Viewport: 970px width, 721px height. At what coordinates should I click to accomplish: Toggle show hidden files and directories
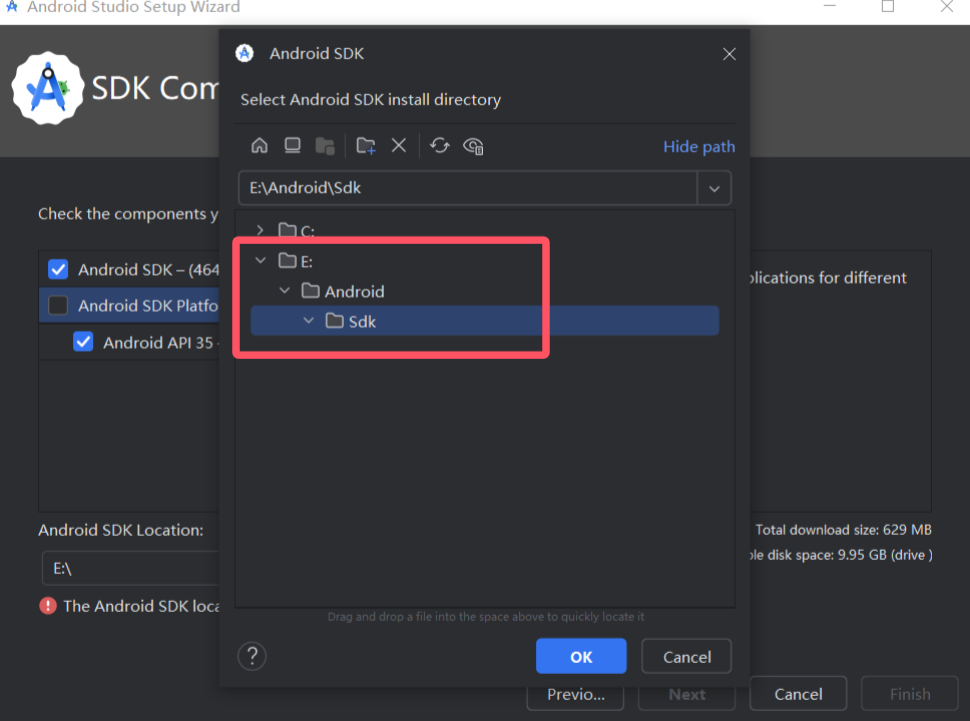(473, 145)
